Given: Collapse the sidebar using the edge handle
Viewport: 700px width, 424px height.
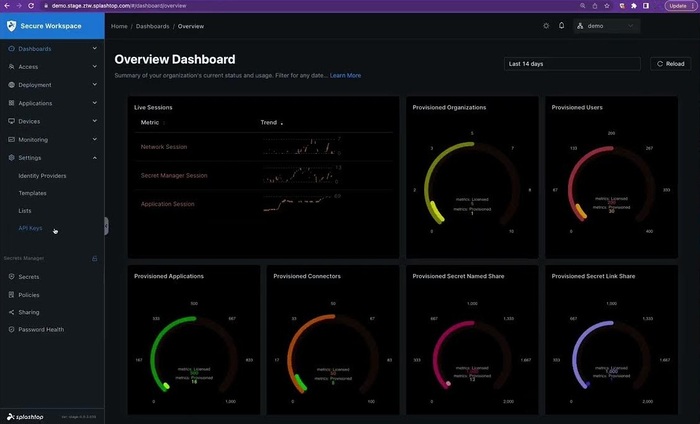Looking at the screenshot, I should [106, 227].
